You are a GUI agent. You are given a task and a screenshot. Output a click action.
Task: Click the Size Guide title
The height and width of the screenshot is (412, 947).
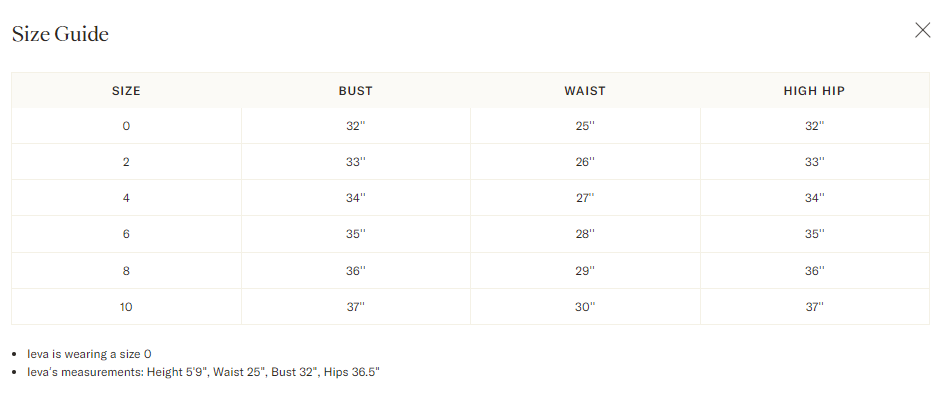point(60,34)
